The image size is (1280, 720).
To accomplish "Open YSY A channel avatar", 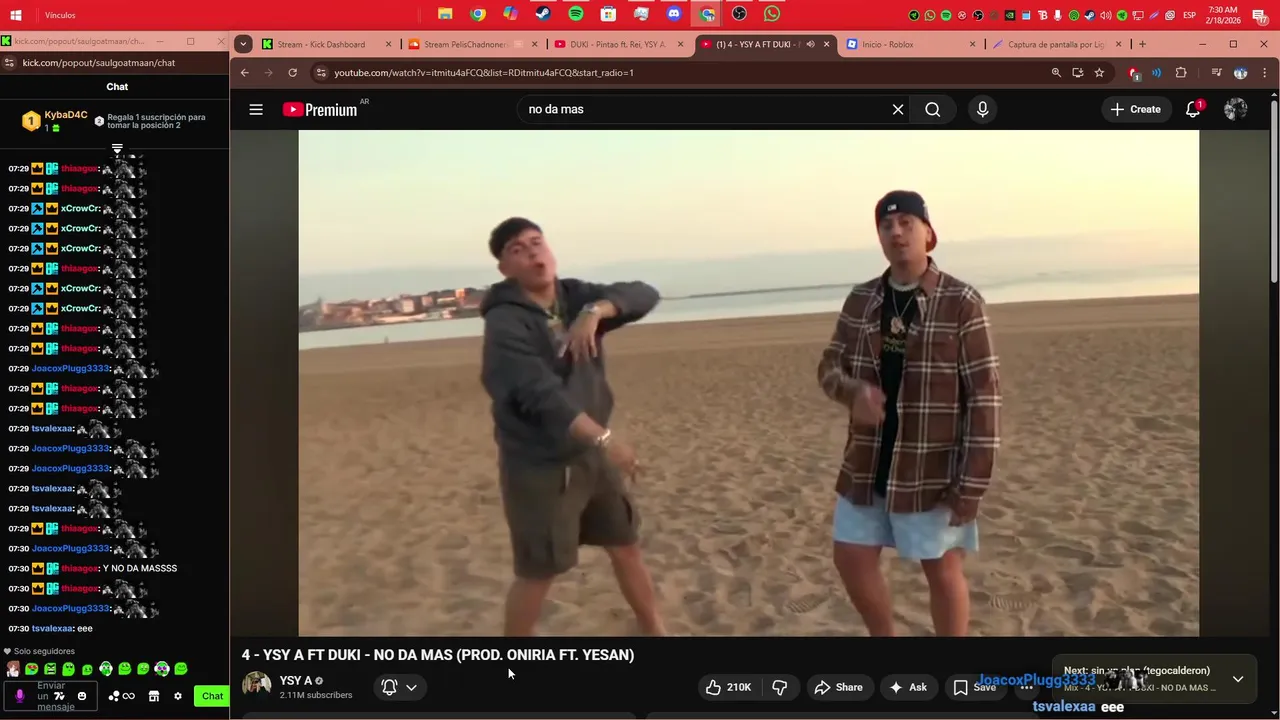I will 256,686.
